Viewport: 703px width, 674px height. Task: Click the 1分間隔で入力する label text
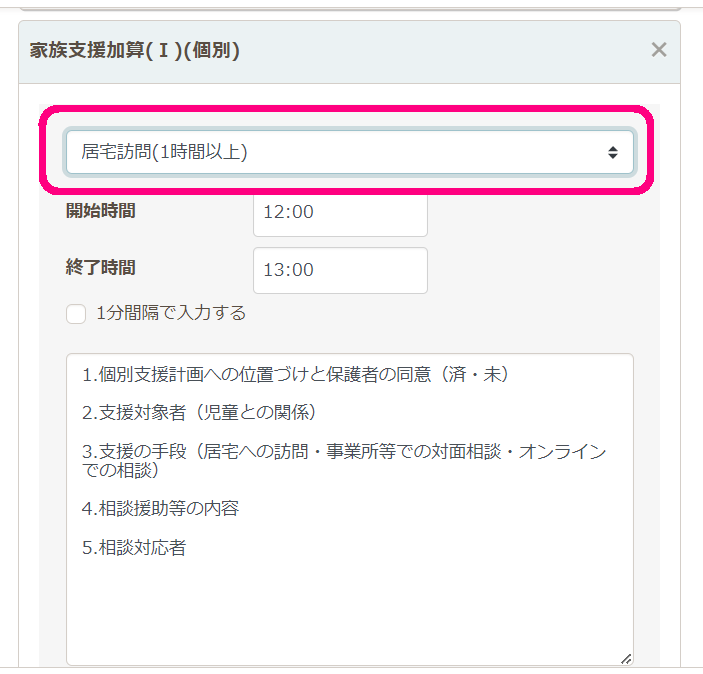171,313
